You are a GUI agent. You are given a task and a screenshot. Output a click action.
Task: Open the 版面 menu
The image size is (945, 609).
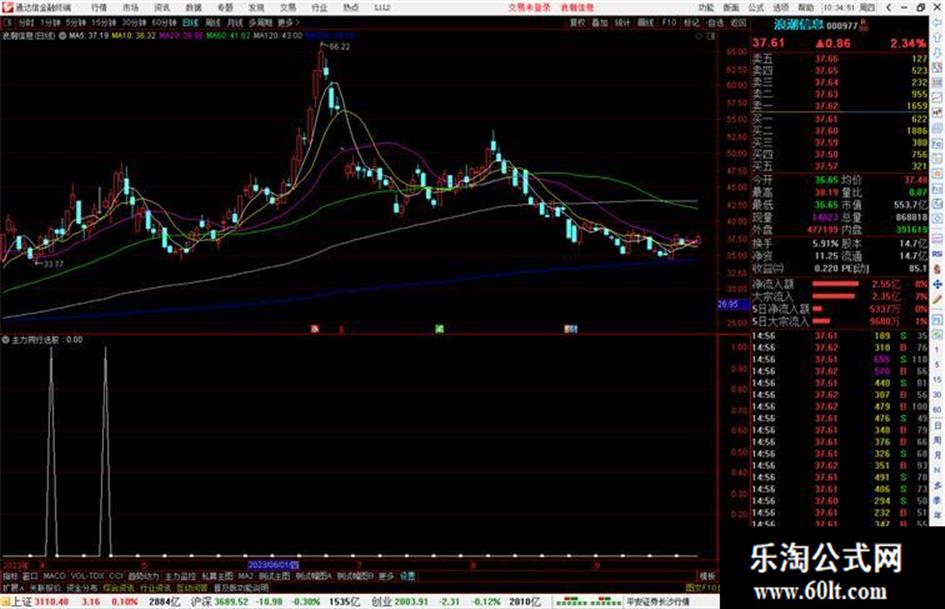[731, 8]
